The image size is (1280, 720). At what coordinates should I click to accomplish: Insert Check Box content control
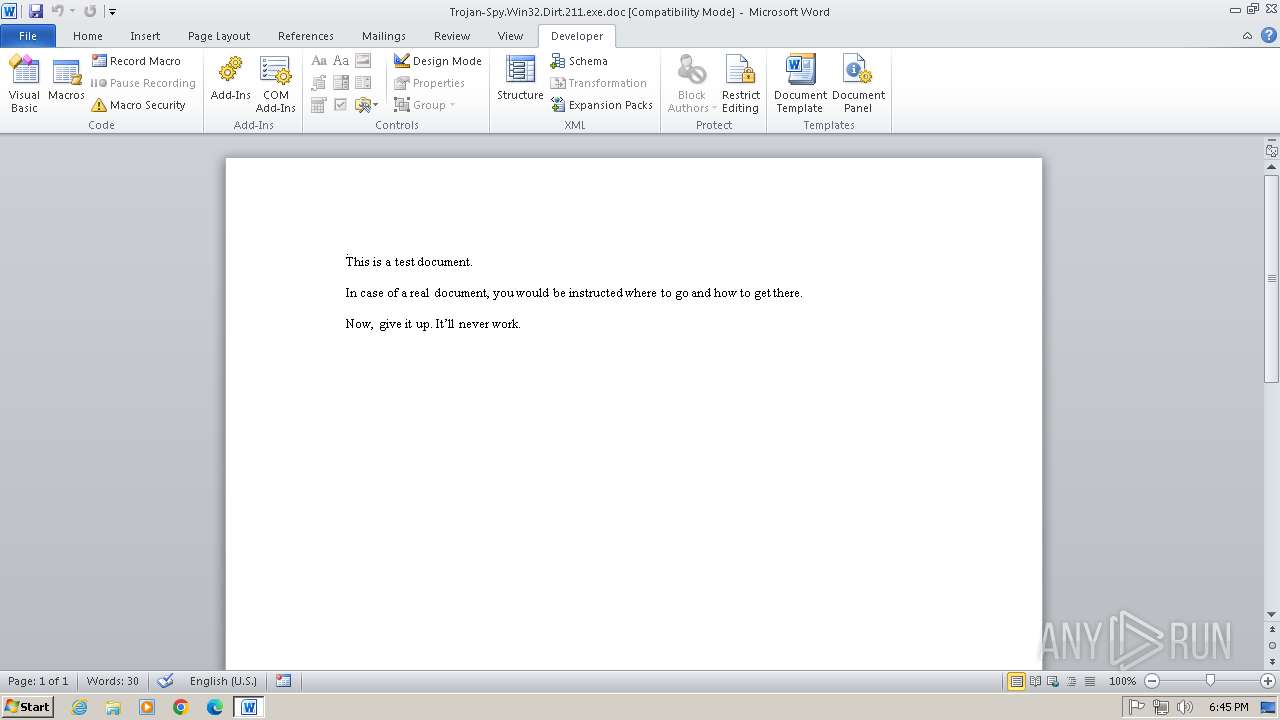coord(341,105)
